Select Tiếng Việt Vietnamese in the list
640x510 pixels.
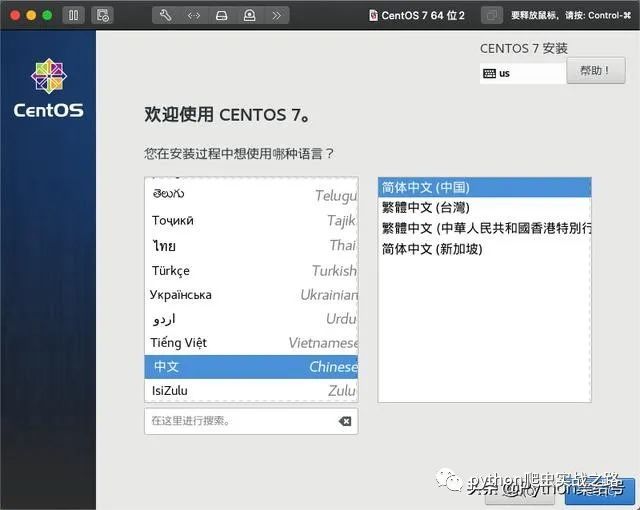click(251, 343)
